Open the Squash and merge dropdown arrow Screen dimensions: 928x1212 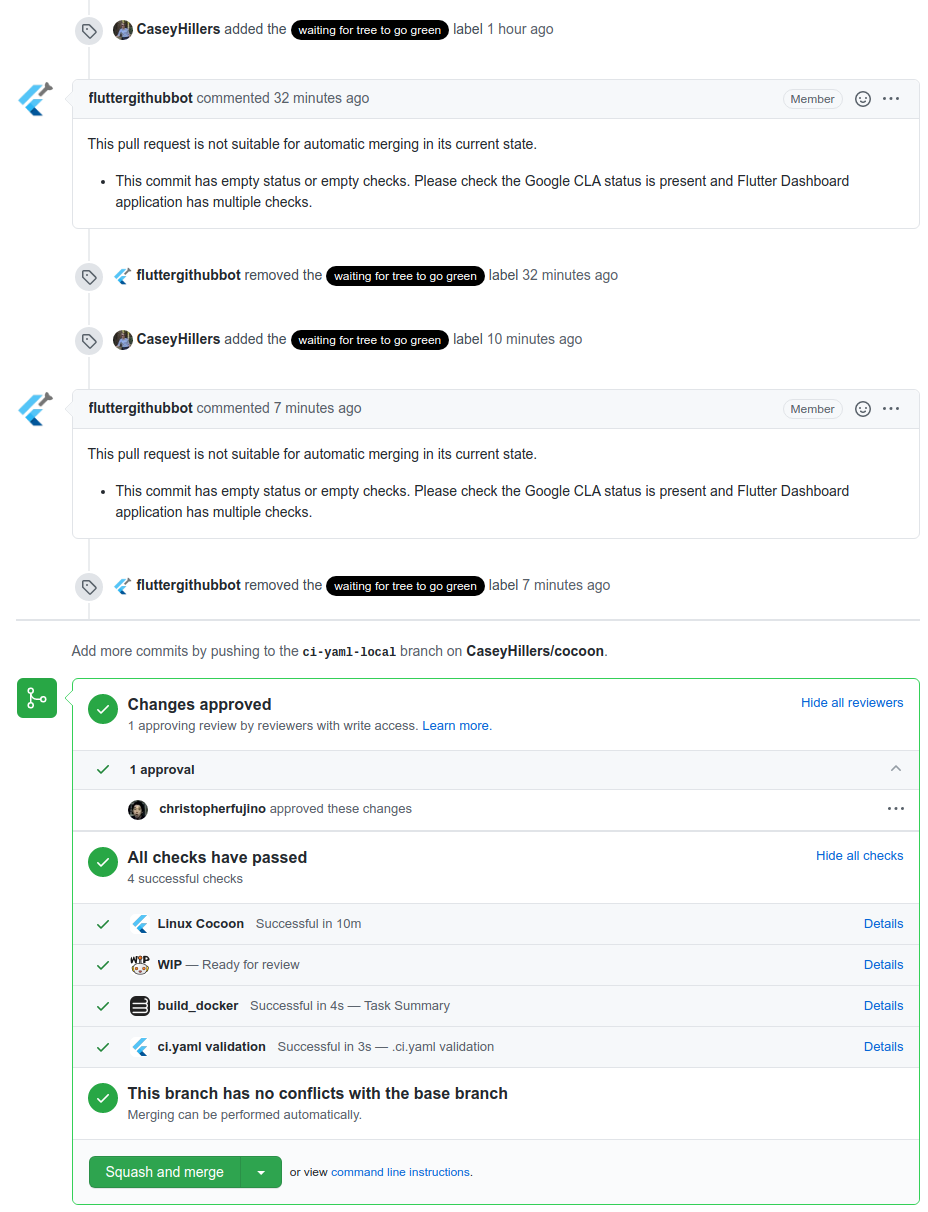pos(262,1171)
